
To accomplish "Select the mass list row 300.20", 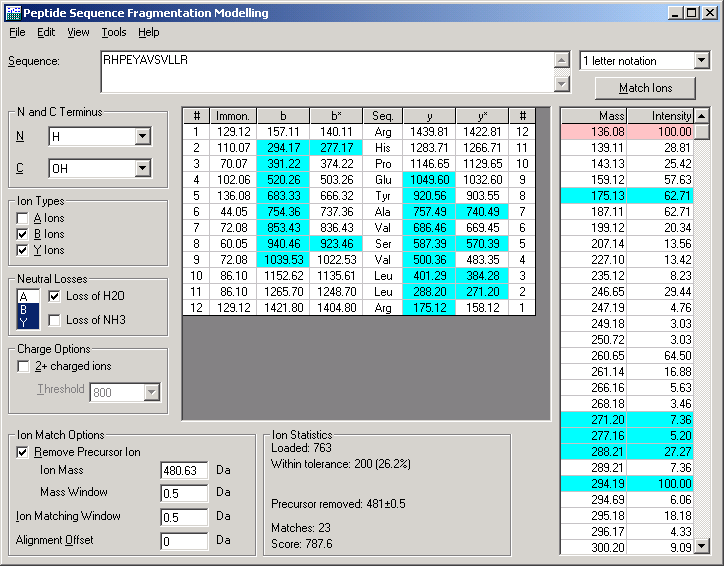I will coord(627,548).
